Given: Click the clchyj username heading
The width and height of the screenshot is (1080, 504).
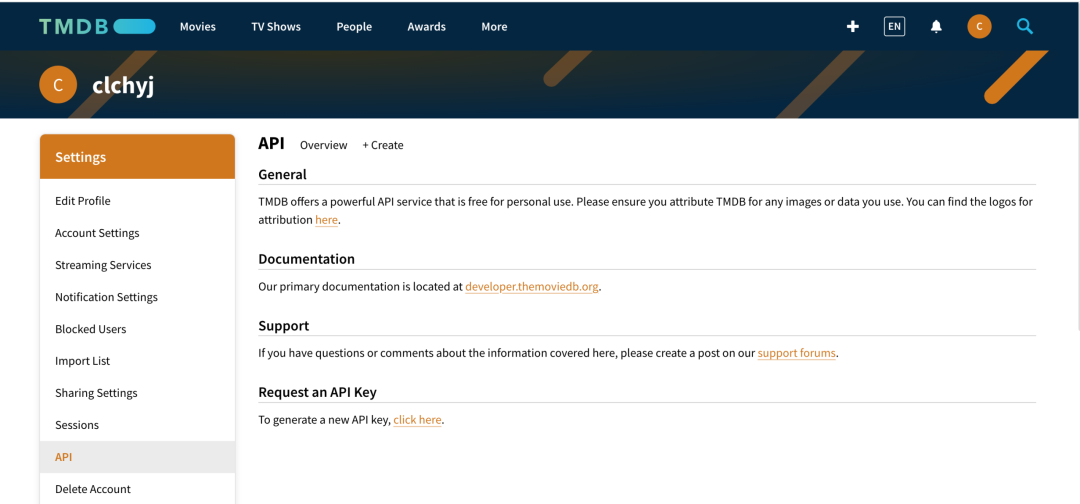Looking at the screenshot, I should 123,85.
